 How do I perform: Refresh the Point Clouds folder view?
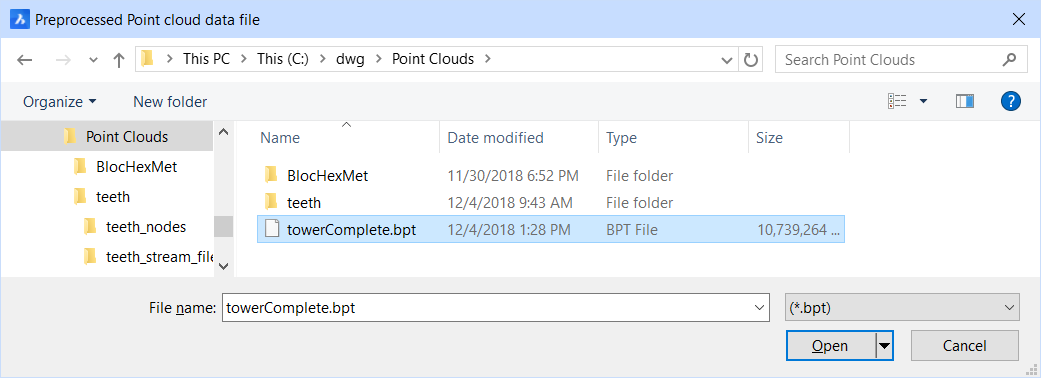(751, 60)
